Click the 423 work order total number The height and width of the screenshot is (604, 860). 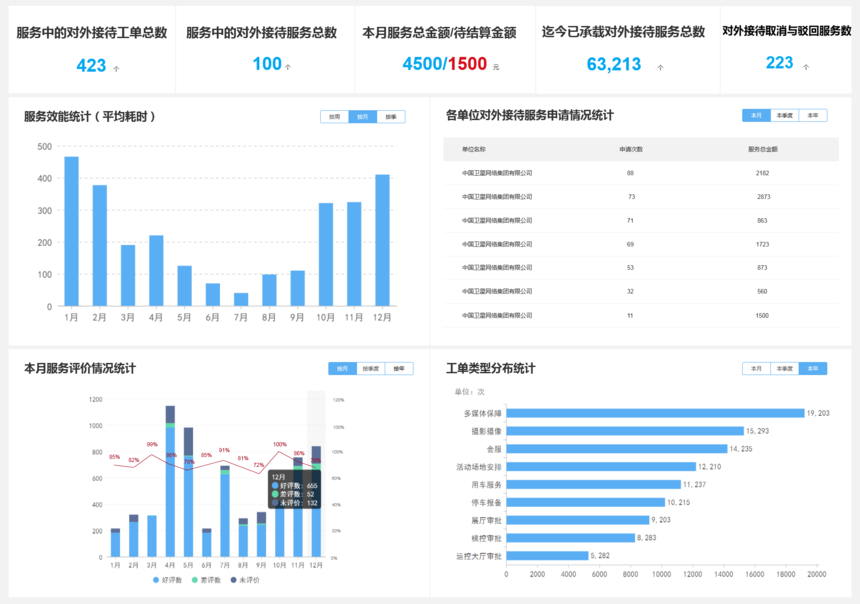coord(91,66)
